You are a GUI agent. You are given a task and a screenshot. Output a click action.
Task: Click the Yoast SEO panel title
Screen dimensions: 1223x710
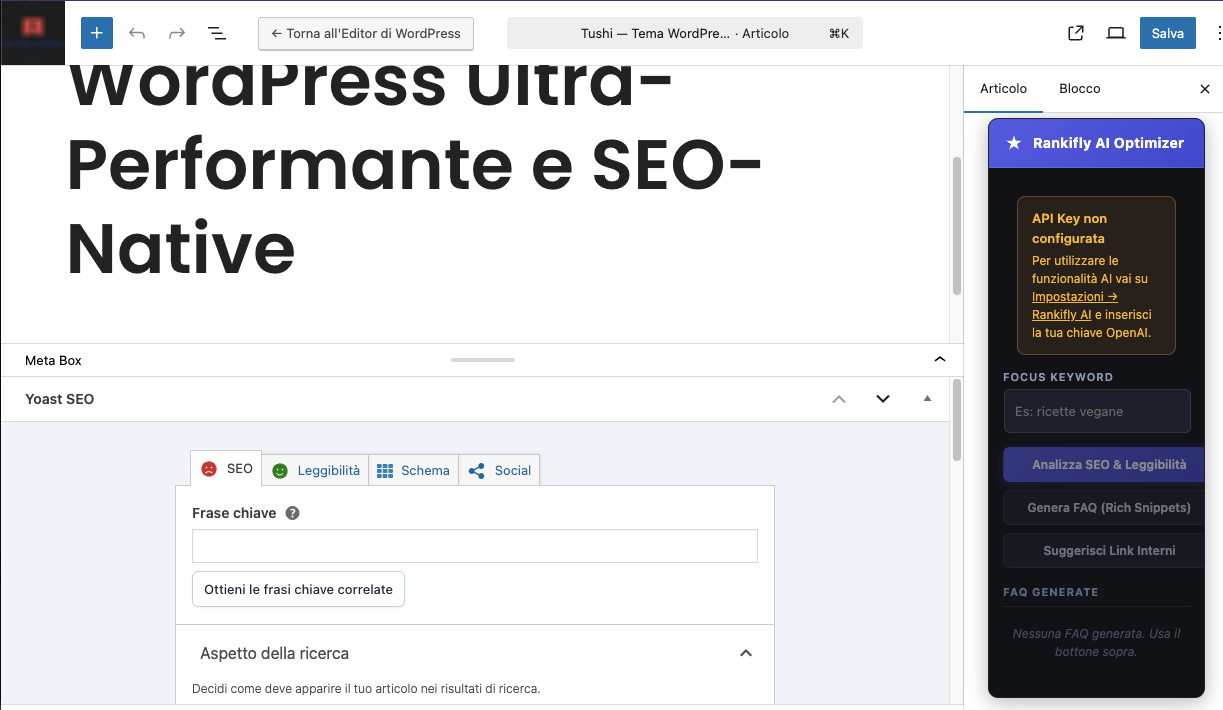(x=59, y=399)
